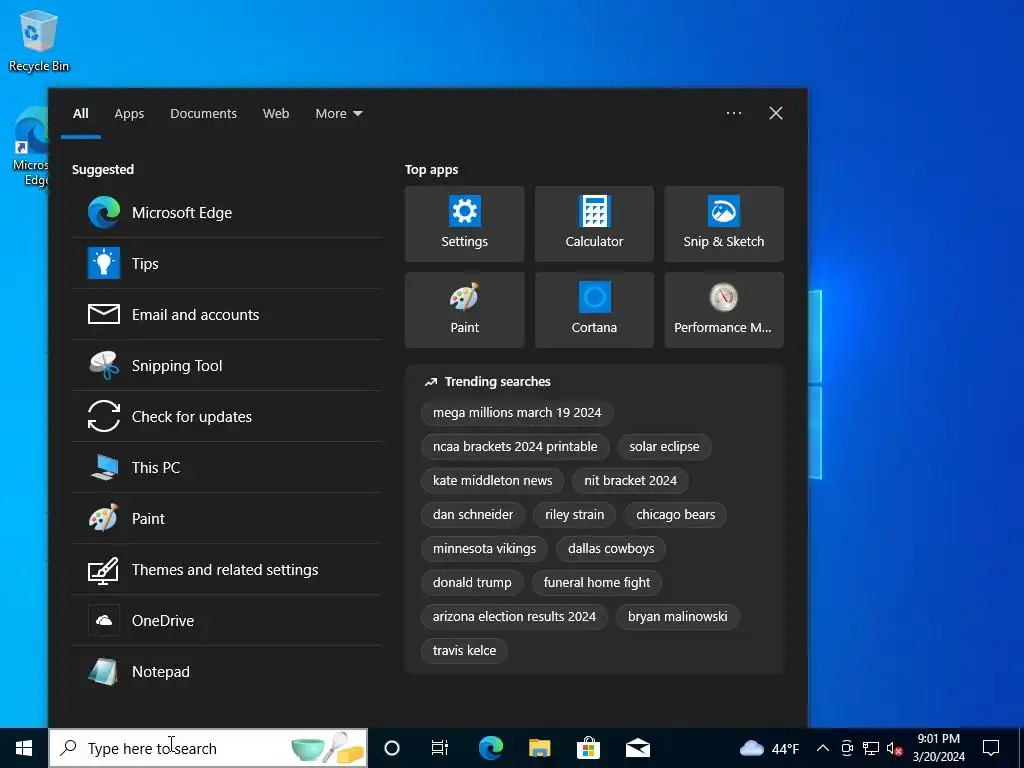Open Paint tile in Top apps
Image resolution: width=1024 pixels, height=768 pixels.
[x=464, y=310]
